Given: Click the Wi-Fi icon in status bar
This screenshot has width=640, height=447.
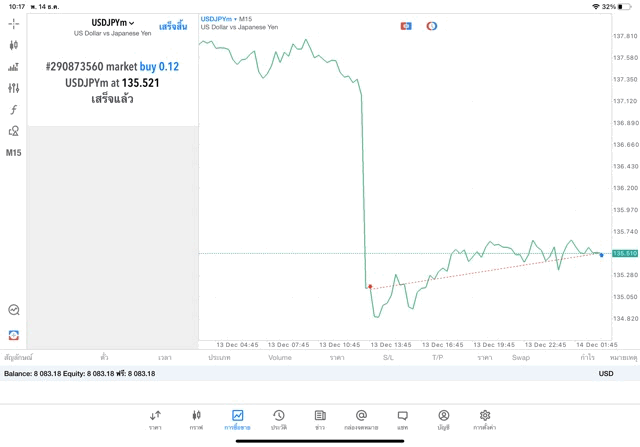Looking at the screenshot, I should pos(596,7).
